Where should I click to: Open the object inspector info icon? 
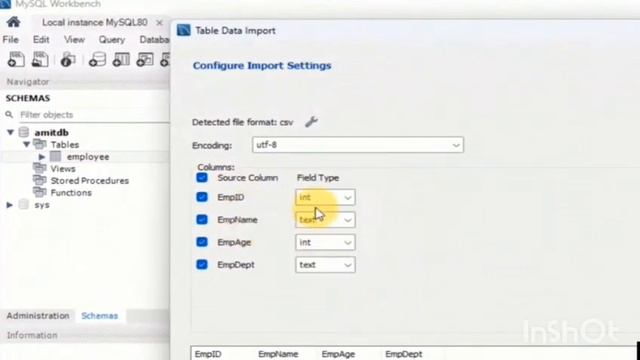(68, 60)
